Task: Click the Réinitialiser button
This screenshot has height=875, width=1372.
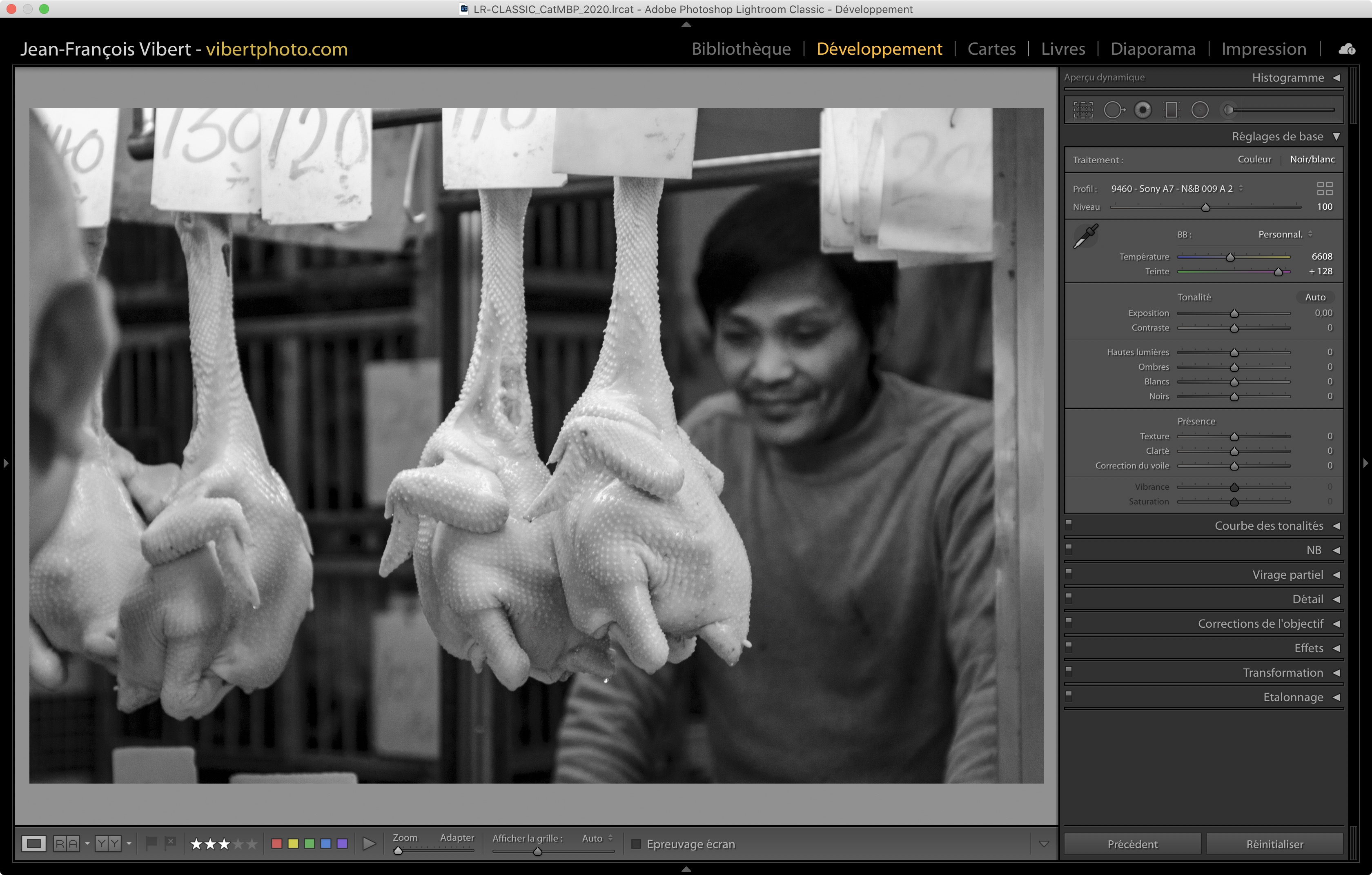Action: (x=1274, y=844)
